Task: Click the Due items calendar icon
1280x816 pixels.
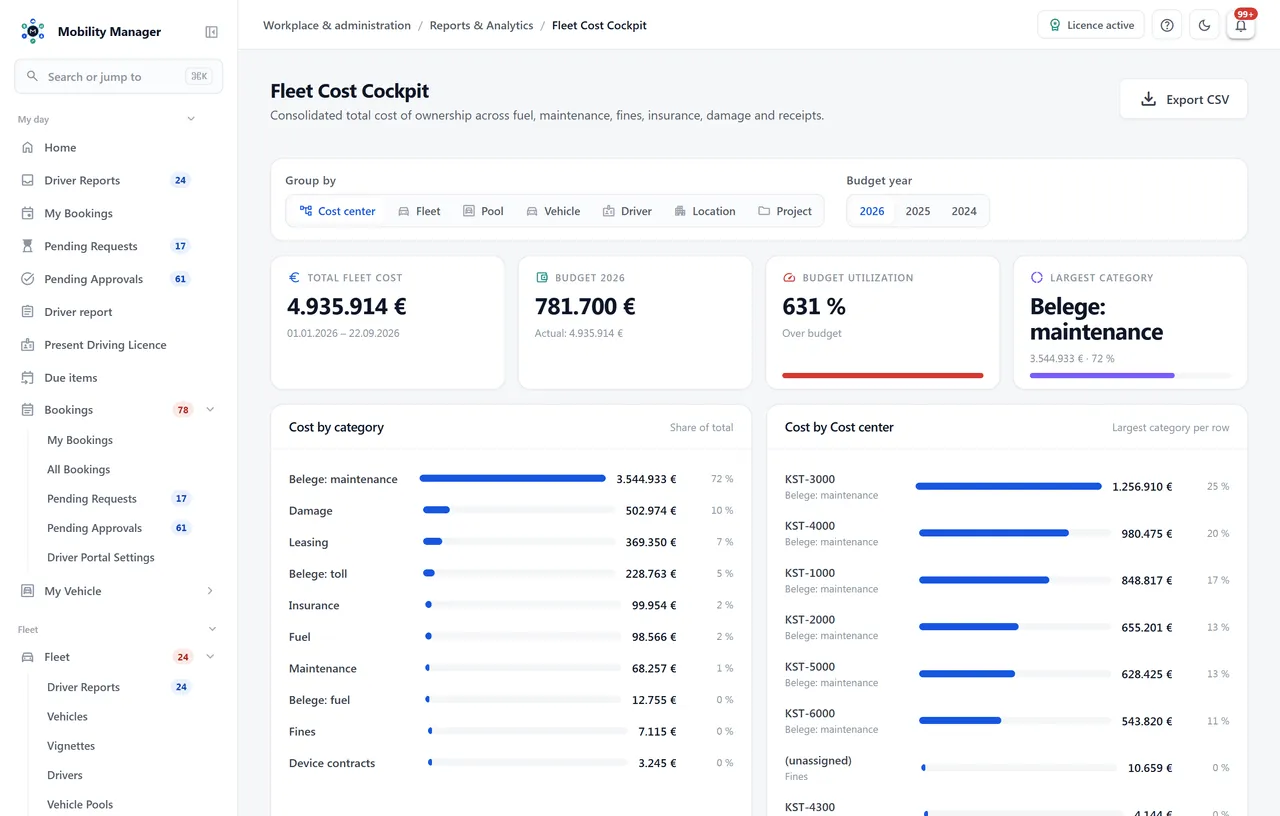Action: click(x=27, y=378)
